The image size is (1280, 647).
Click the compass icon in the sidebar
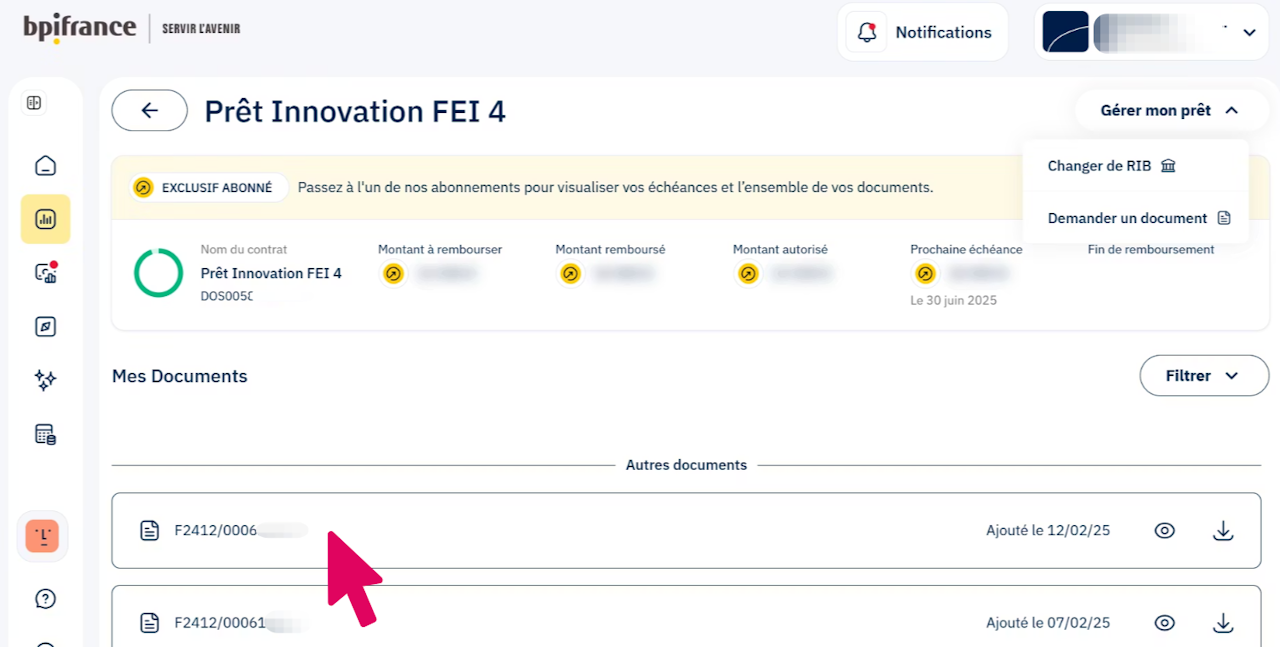(45, 326)
